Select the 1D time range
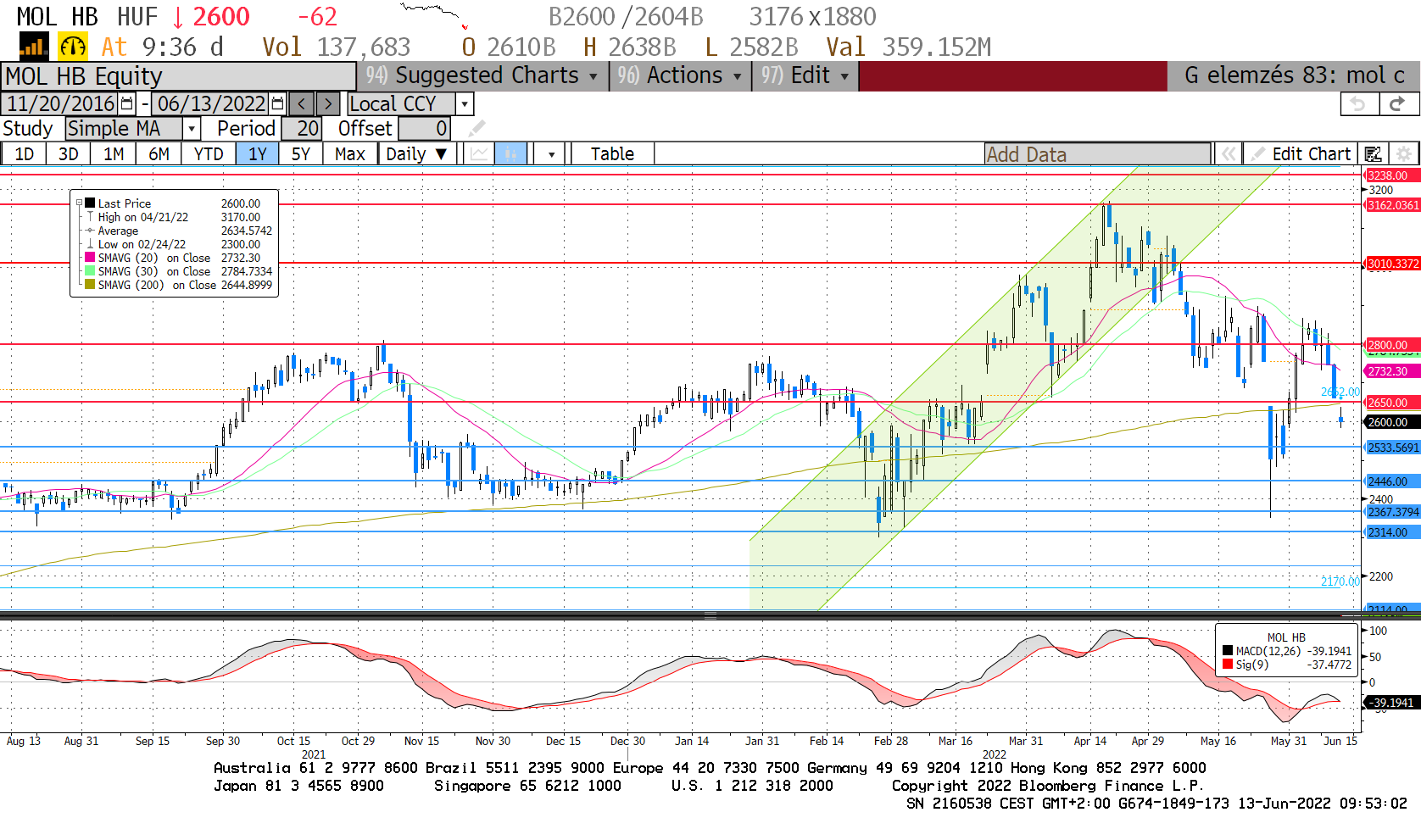 coord(25,153)
